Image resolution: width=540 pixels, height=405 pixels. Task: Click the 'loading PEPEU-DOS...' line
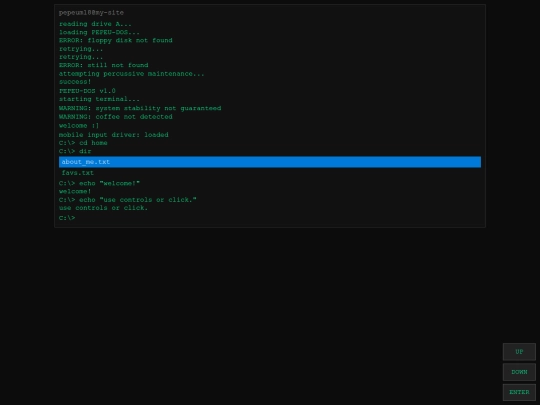(99, 32)
